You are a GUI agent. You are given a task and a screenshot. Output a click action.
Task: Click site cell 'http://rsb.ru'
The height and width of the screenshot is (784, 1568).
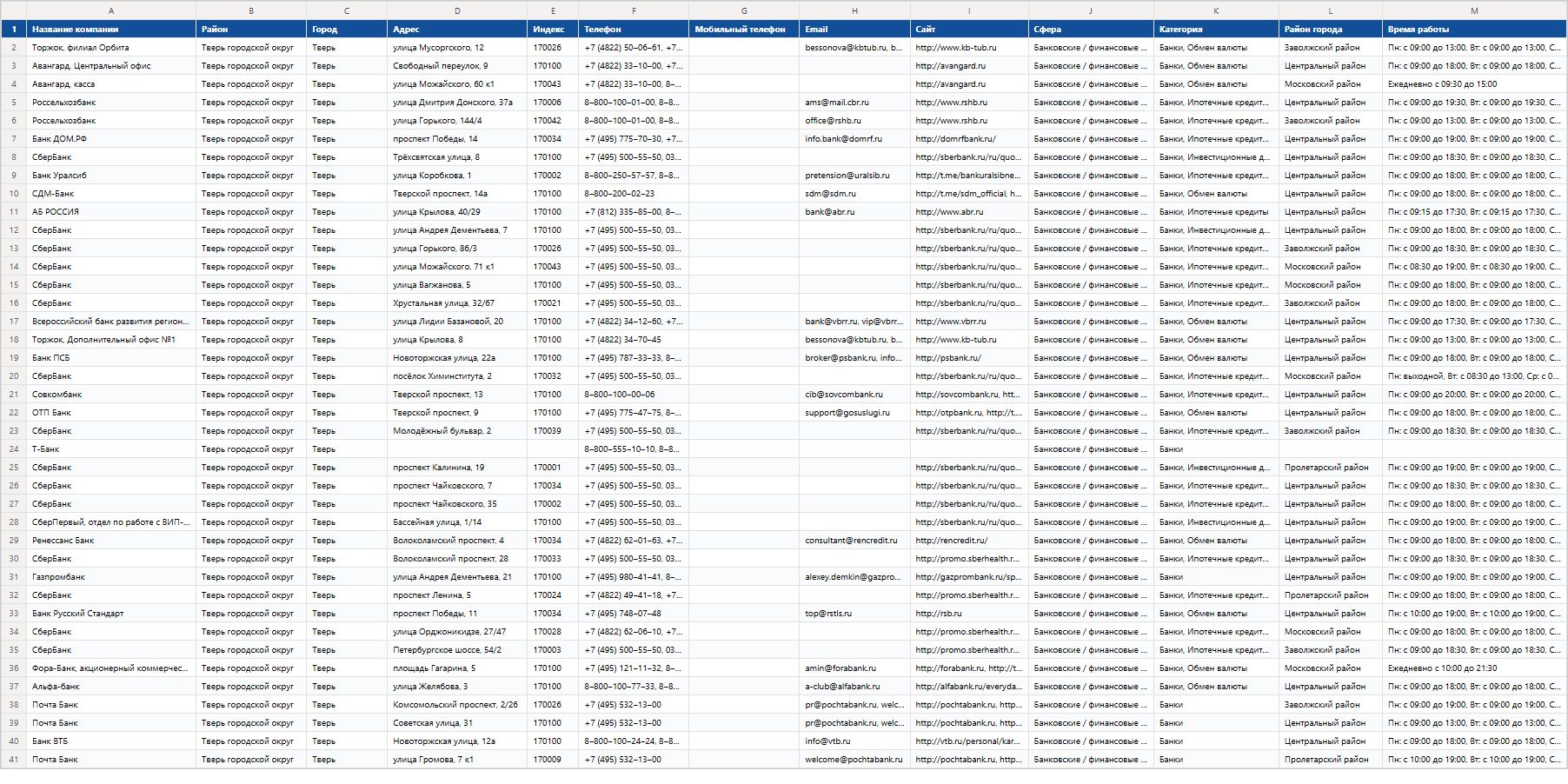(x=969, y=614)
